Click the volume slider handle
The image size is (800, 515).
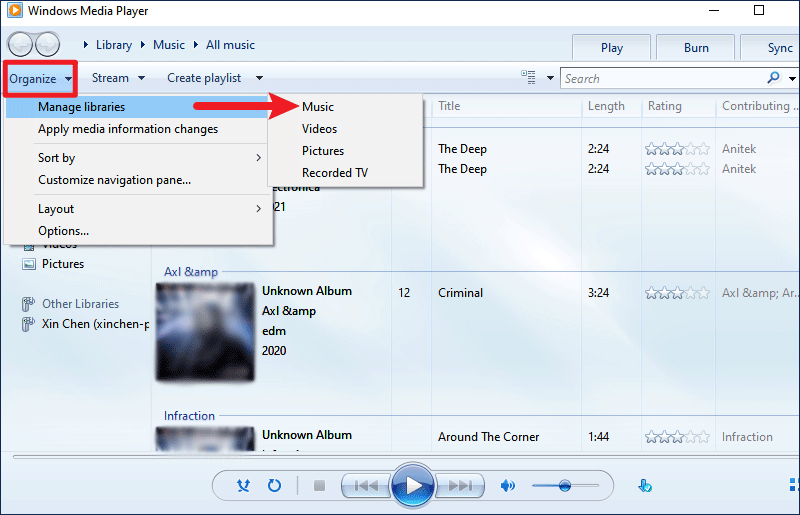(565, 485)
